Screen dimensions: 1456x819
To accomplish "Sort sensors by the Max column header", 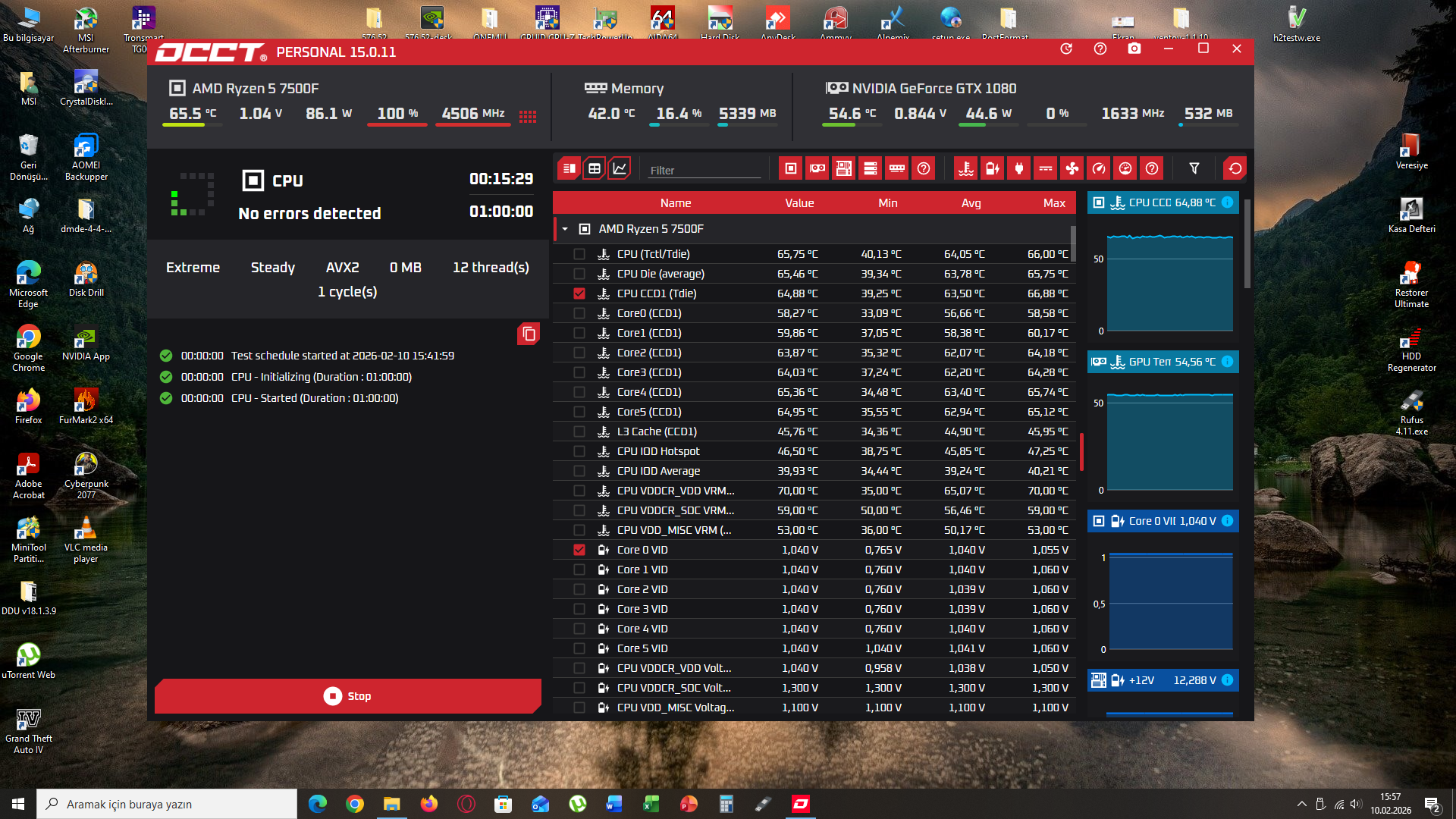I will pos(1054,203).
